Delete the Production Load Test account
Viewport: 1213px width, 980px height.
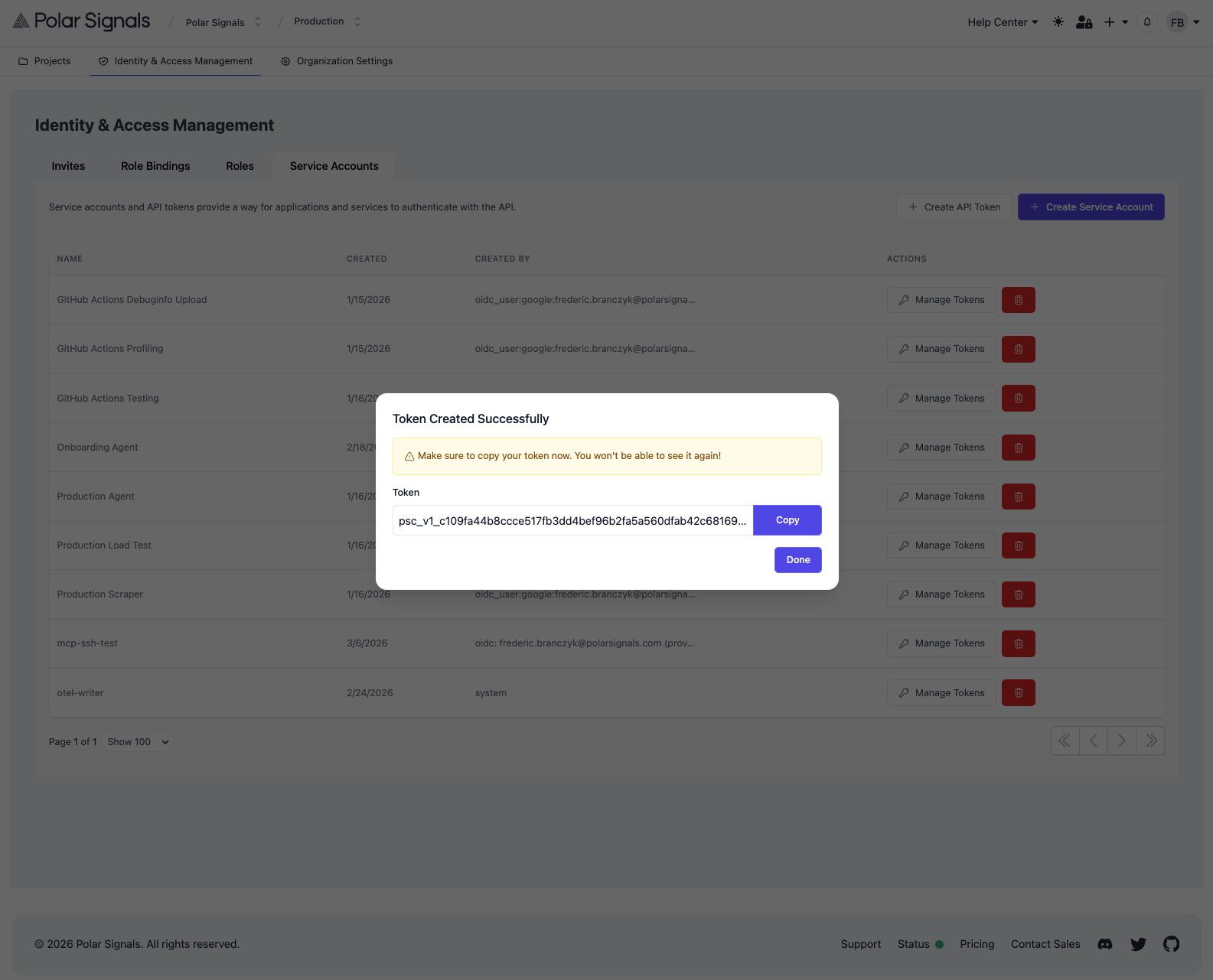point(1018,545)
